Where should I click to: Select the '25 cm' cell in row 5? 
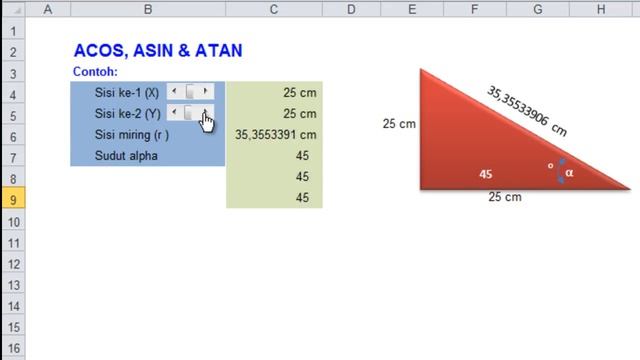[274, 113]
